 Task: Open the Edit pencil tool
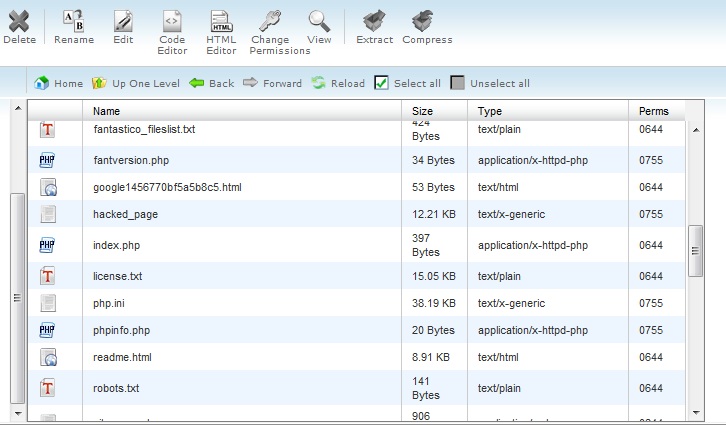[123, 21]
